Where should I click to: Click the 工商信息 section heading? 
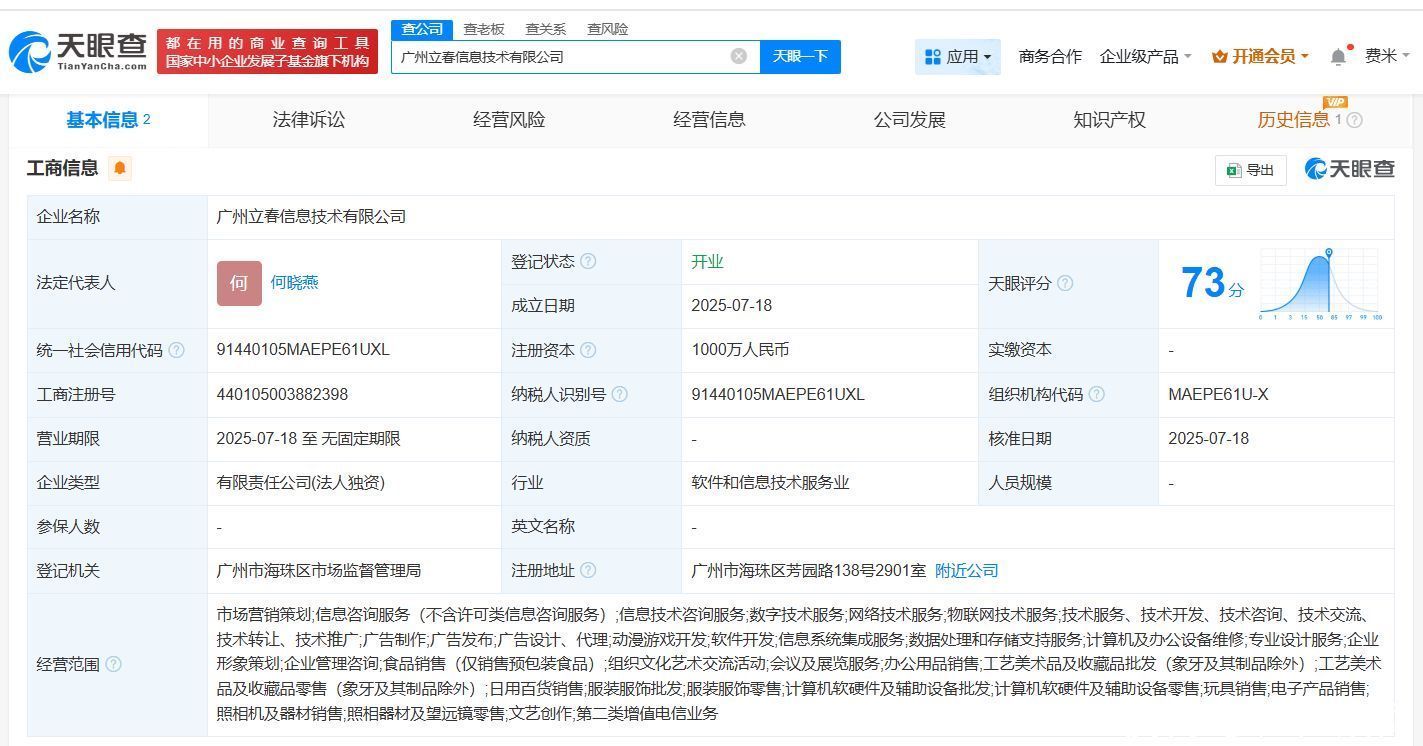point(62,168)
